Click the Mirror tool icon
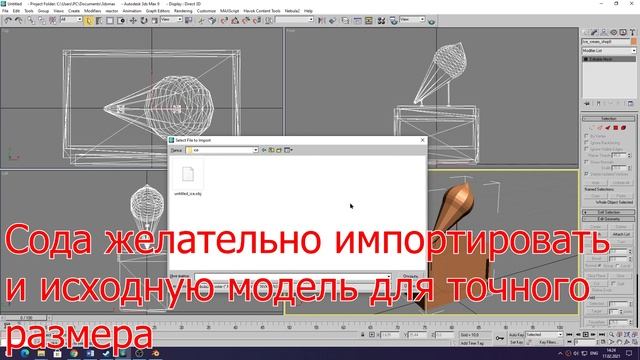640x360 pixels. pyautogui.click(x=322, y=20)
